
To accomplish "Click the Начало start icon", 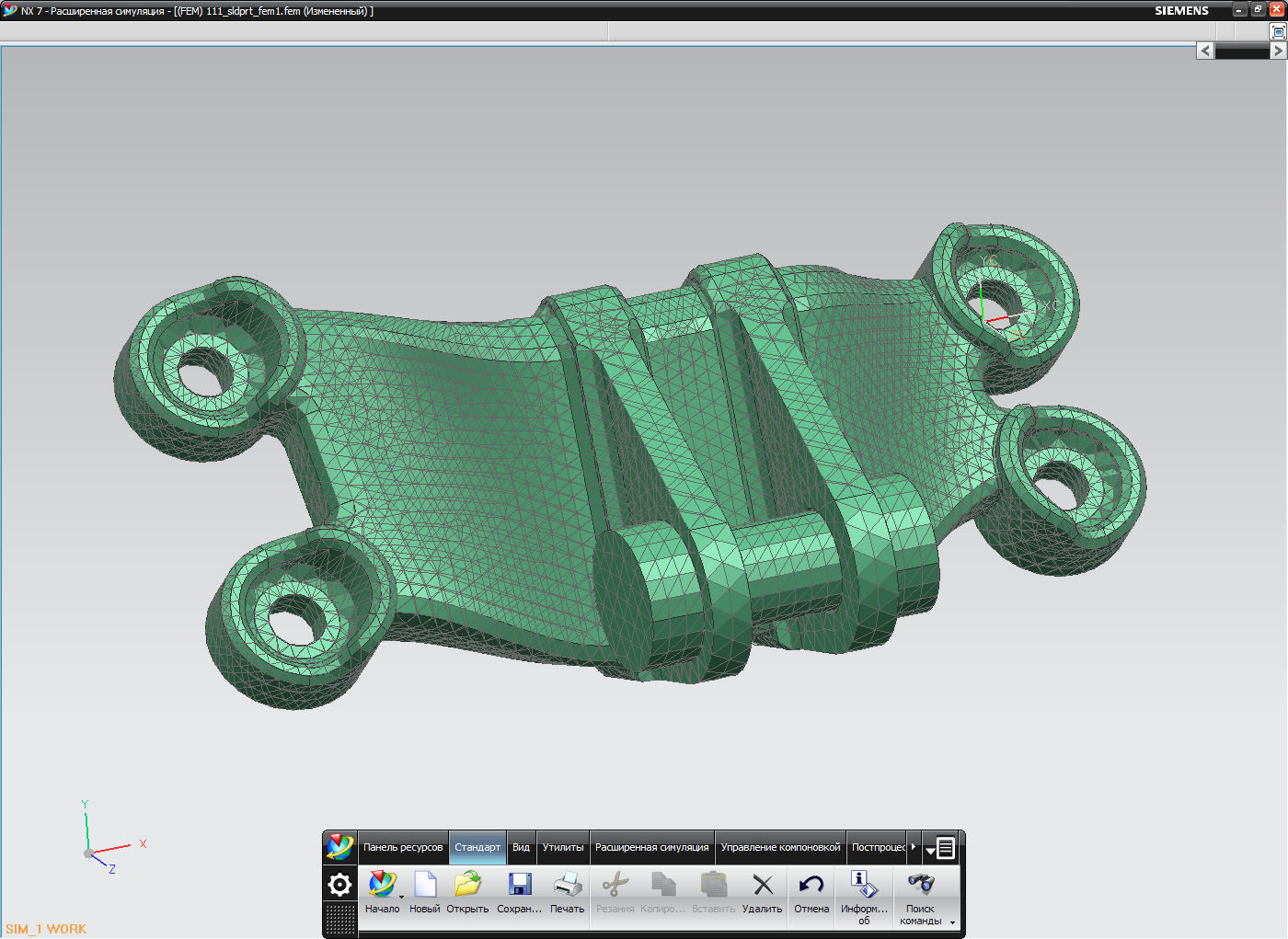I will 384,880.
